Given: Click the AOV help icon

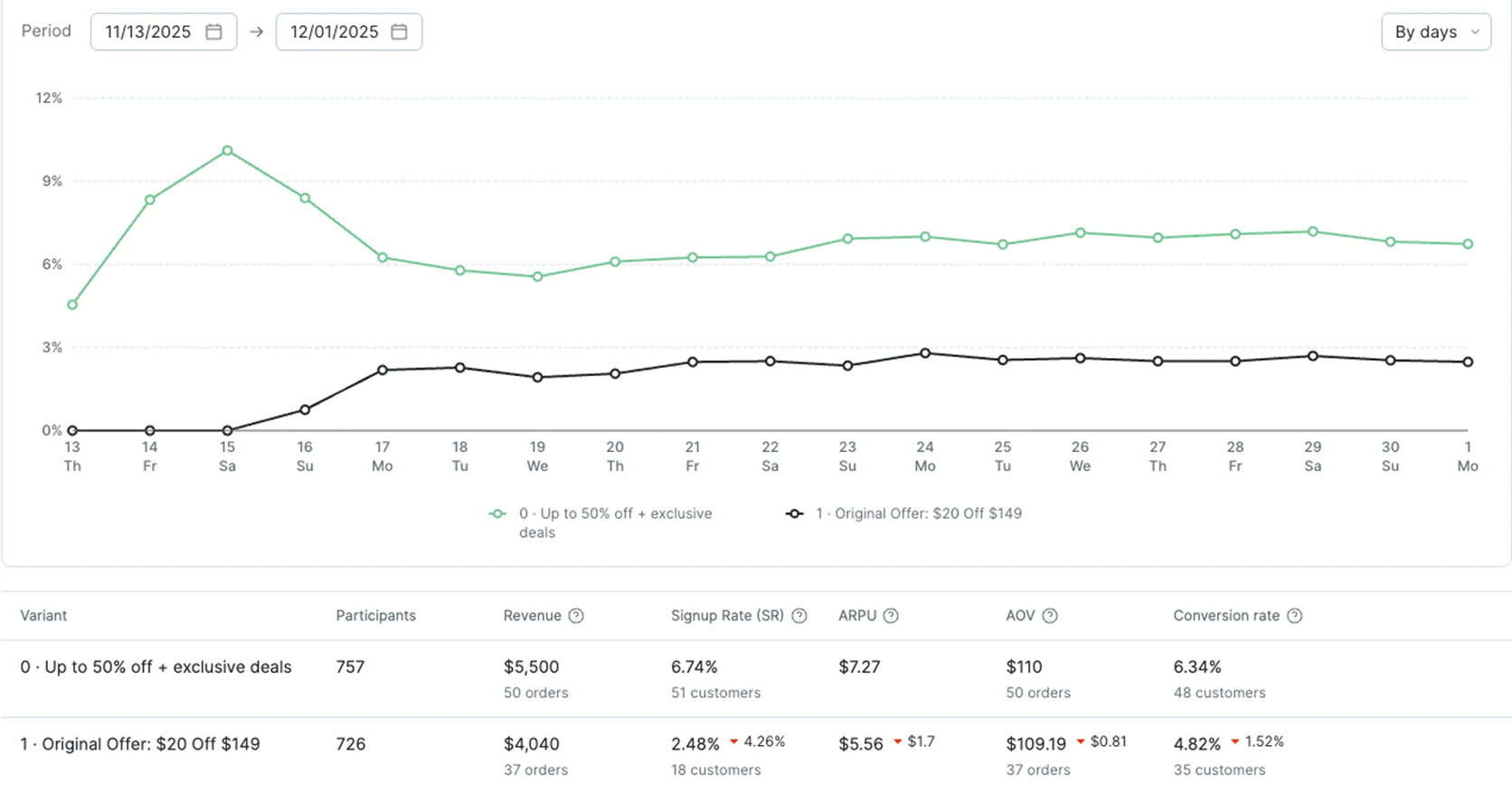Looking at the screenshot, I should point(1050,616).
